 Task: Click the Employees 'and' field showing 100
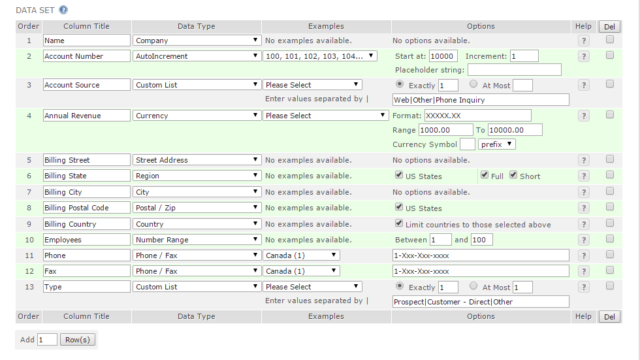coord(482,240)
